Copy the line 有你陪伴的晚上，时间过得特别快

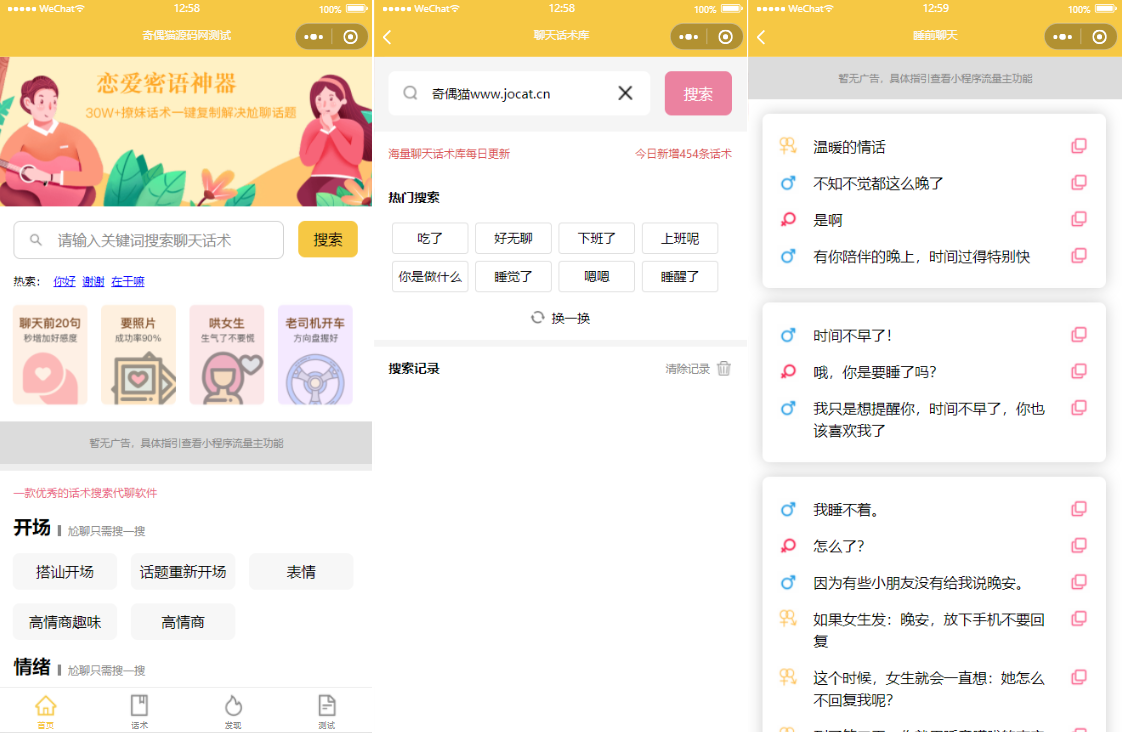point(1079,256)
